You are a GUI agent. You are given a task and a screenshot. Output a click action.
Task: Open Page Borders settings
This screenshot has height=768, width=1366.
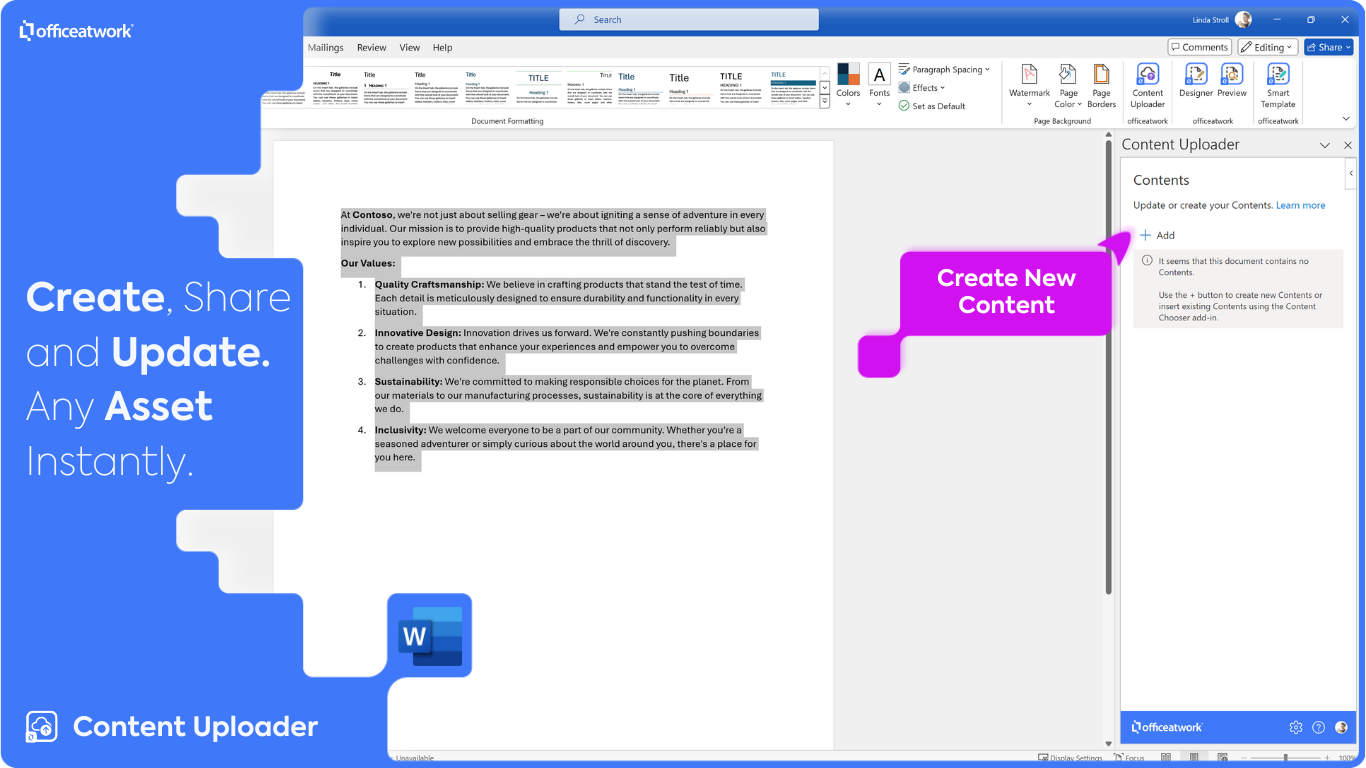(x=1101, y=86)
